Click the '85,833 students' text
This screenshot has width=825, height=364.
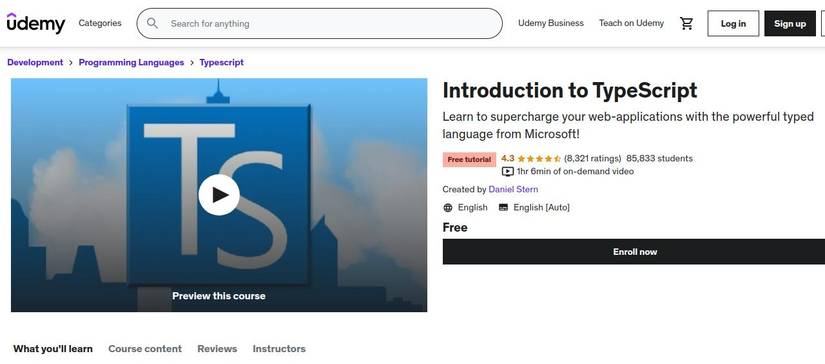(x=660, y=158)
